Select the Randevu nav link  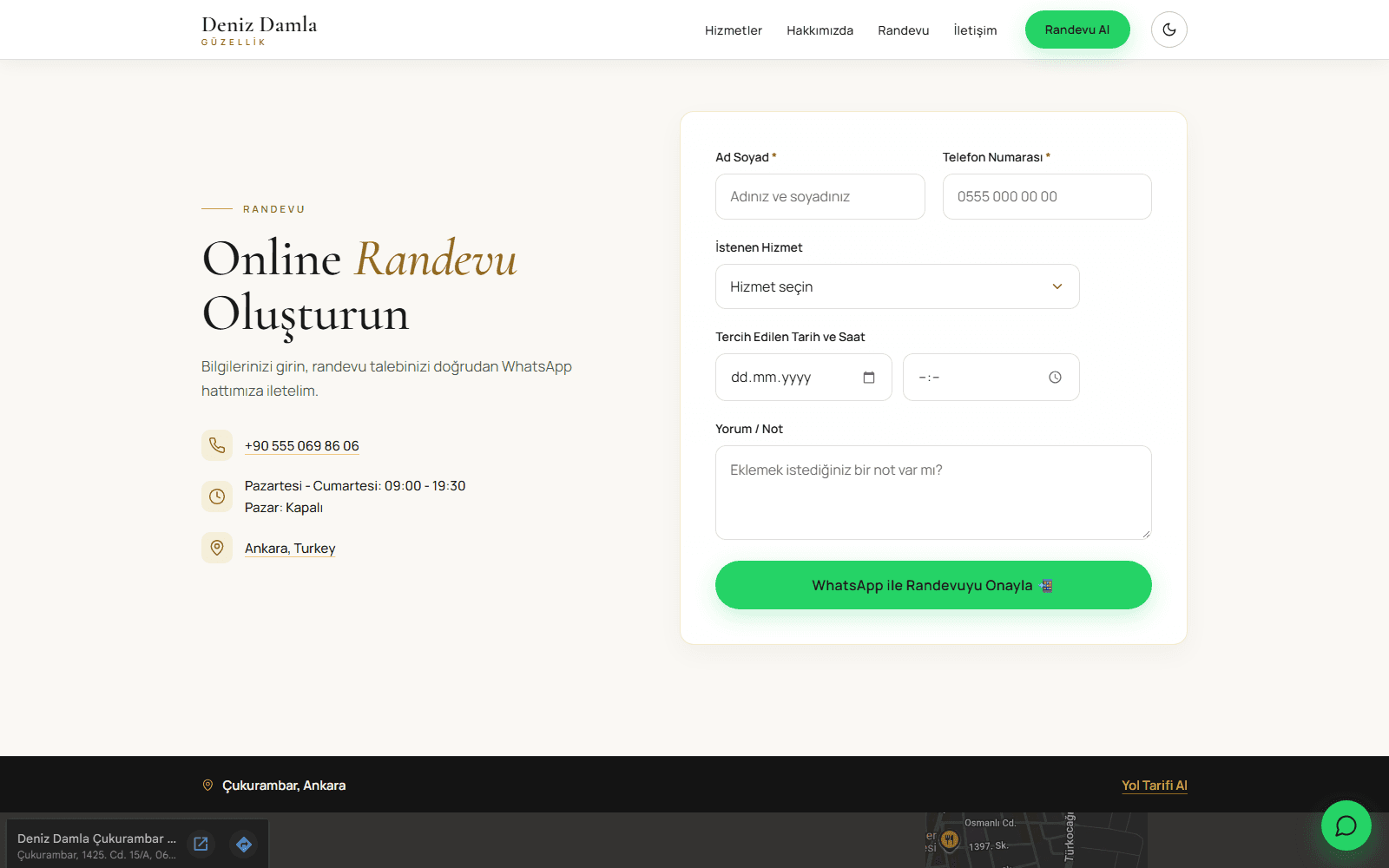pos(903,30)
